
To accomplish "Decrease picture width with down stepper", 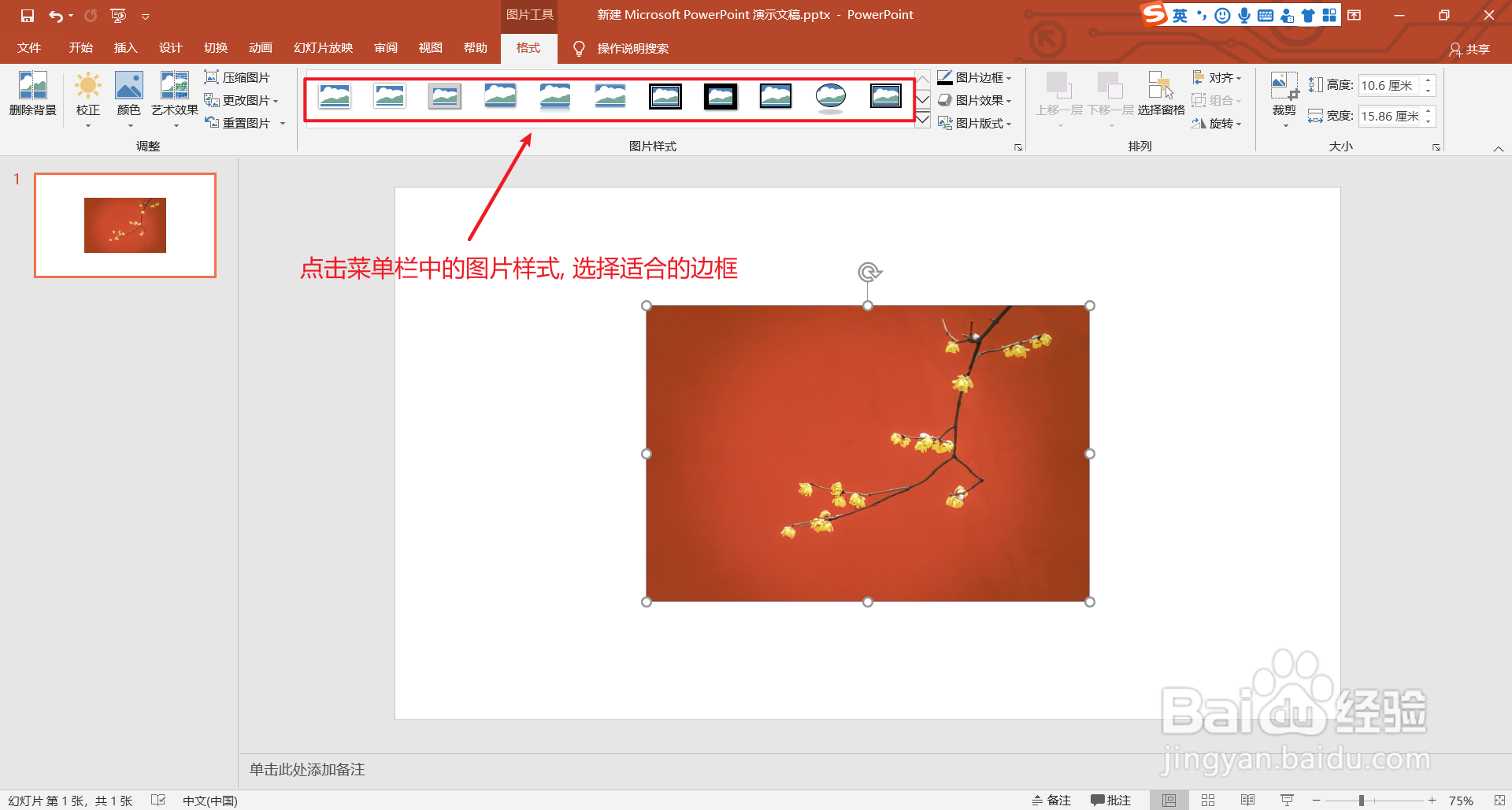I will pyautogui.click(x=1428, y=121).
